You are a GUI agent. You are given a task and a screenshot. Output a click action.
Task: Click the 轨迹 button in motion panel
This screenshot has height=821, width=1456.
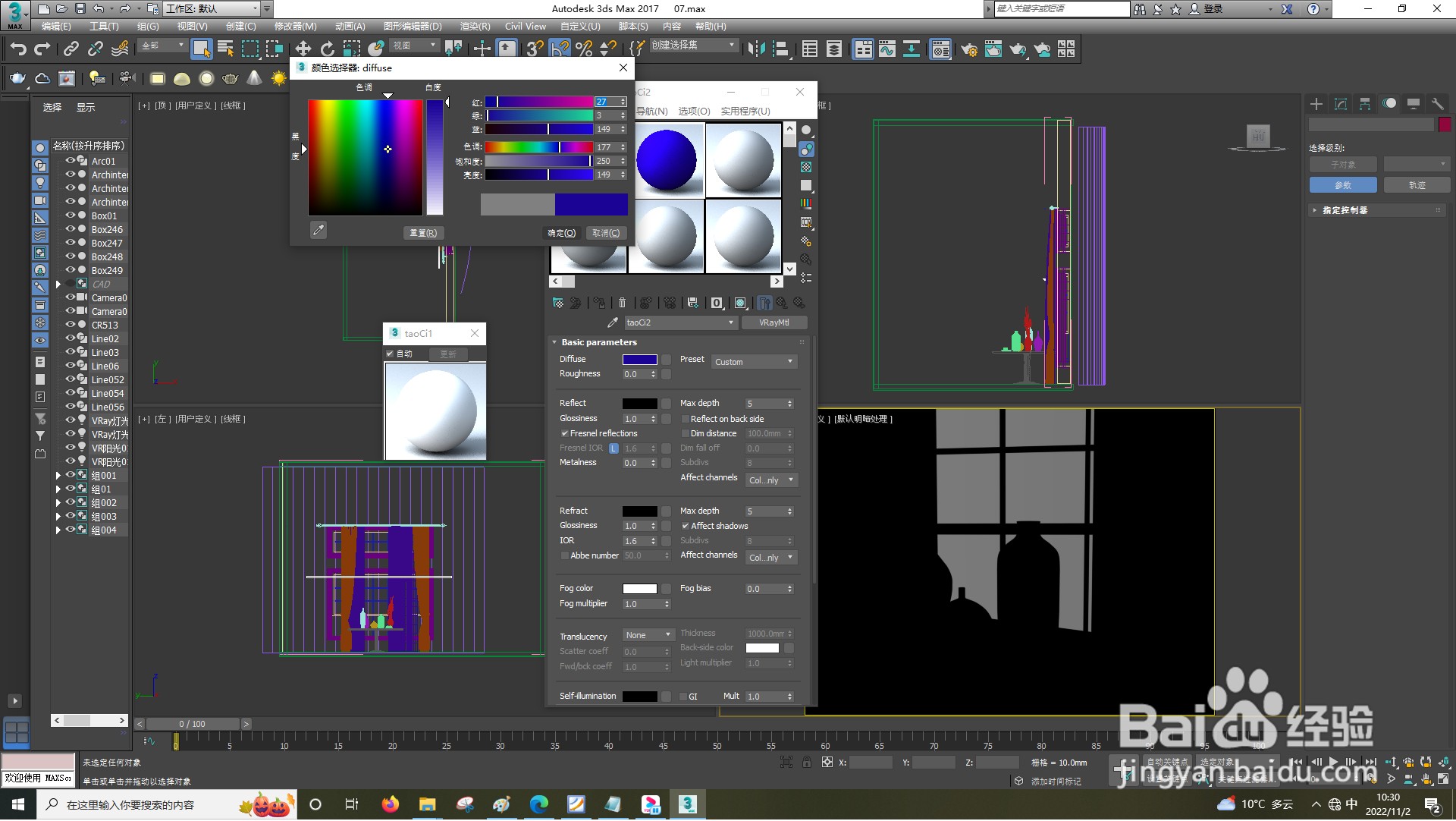[x=1417, y=185]
